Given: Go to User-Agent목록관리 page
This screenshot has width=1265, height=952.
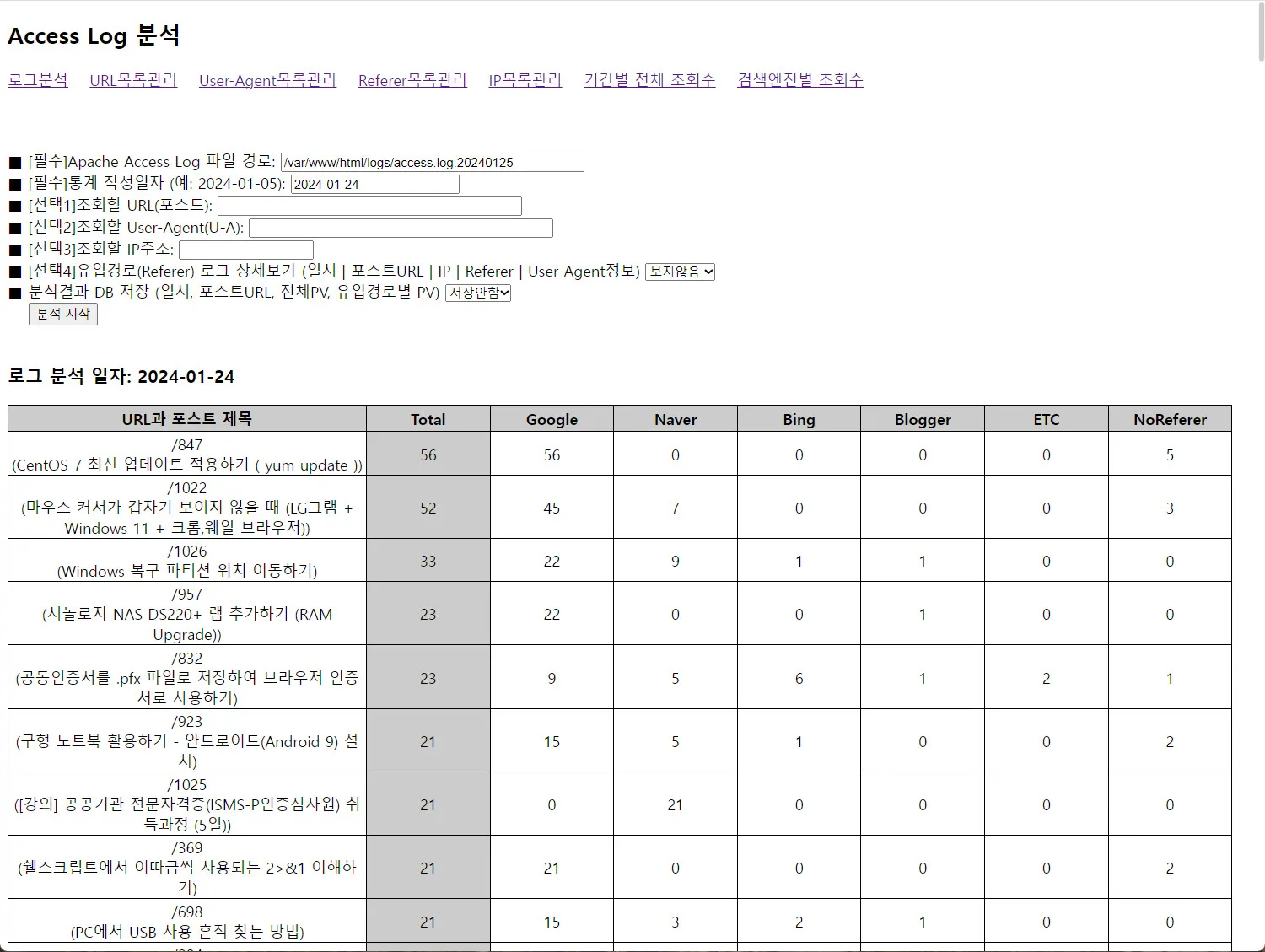Looking at the screenshot, I should pos(267,80).
